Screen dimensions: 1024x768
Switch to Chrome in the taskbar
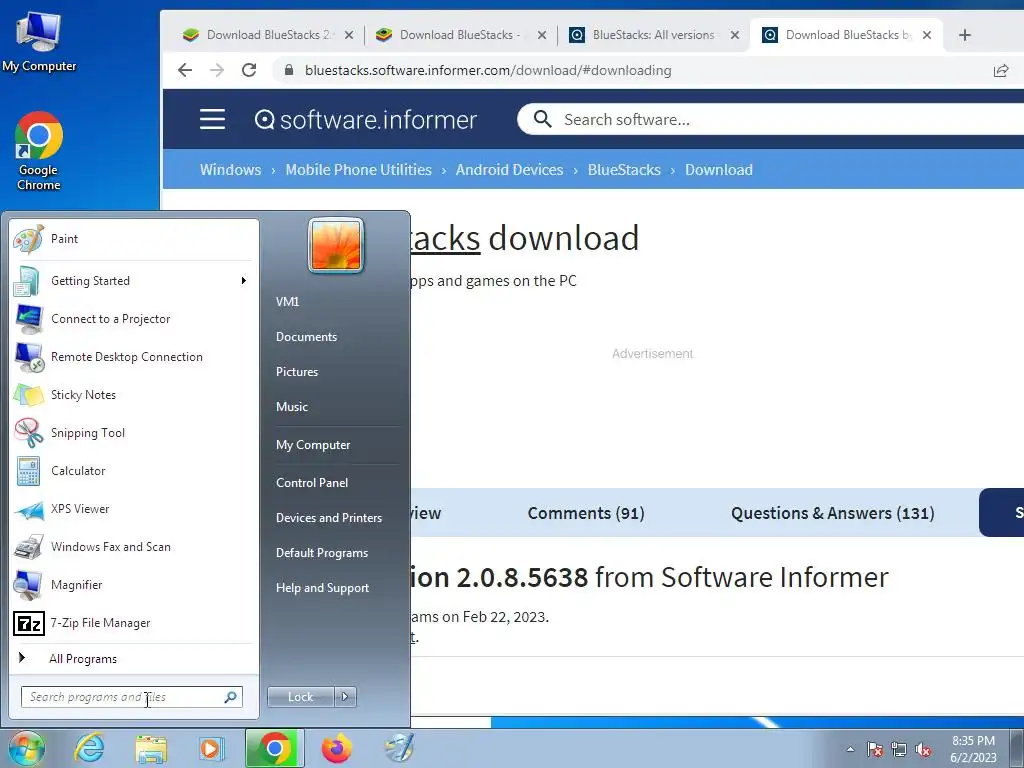pyautogui.click(x=274, y=748)
